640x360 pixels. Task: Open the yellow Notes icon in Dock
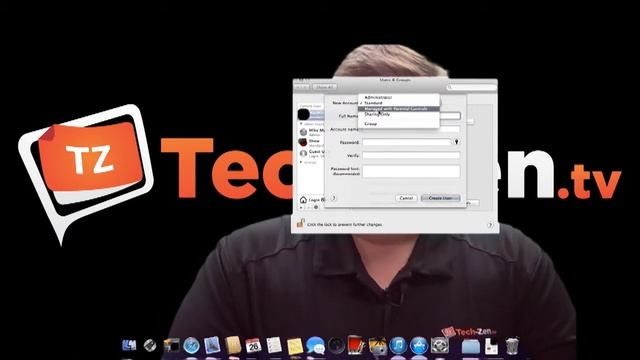coord(295,346)
